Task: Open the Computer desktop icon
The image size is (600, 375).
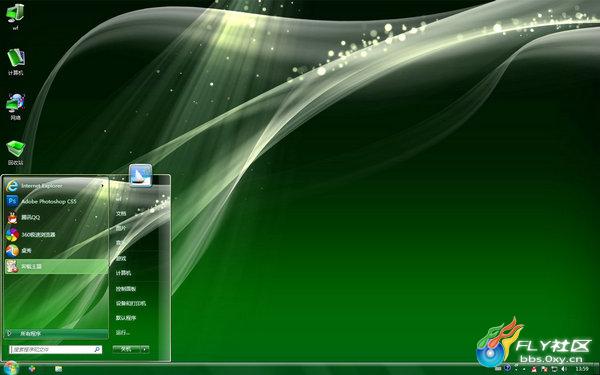Action: pyautogui.click(x=16, y=62)
